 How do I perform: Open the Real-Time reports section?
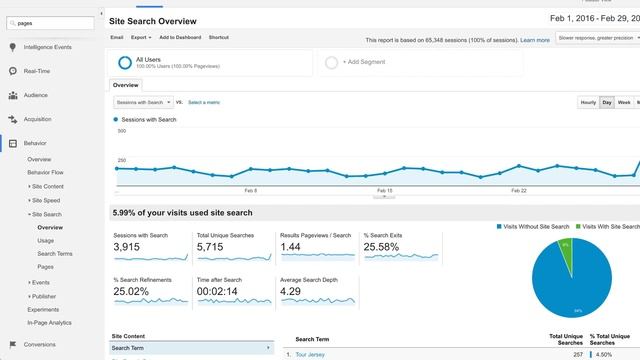click(x=37, y=71)
